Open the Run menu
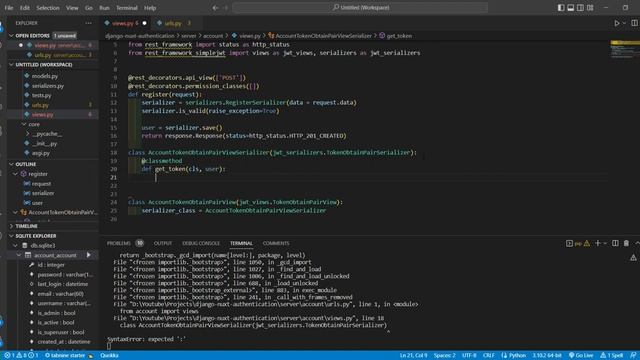 (x=104, y=8)
